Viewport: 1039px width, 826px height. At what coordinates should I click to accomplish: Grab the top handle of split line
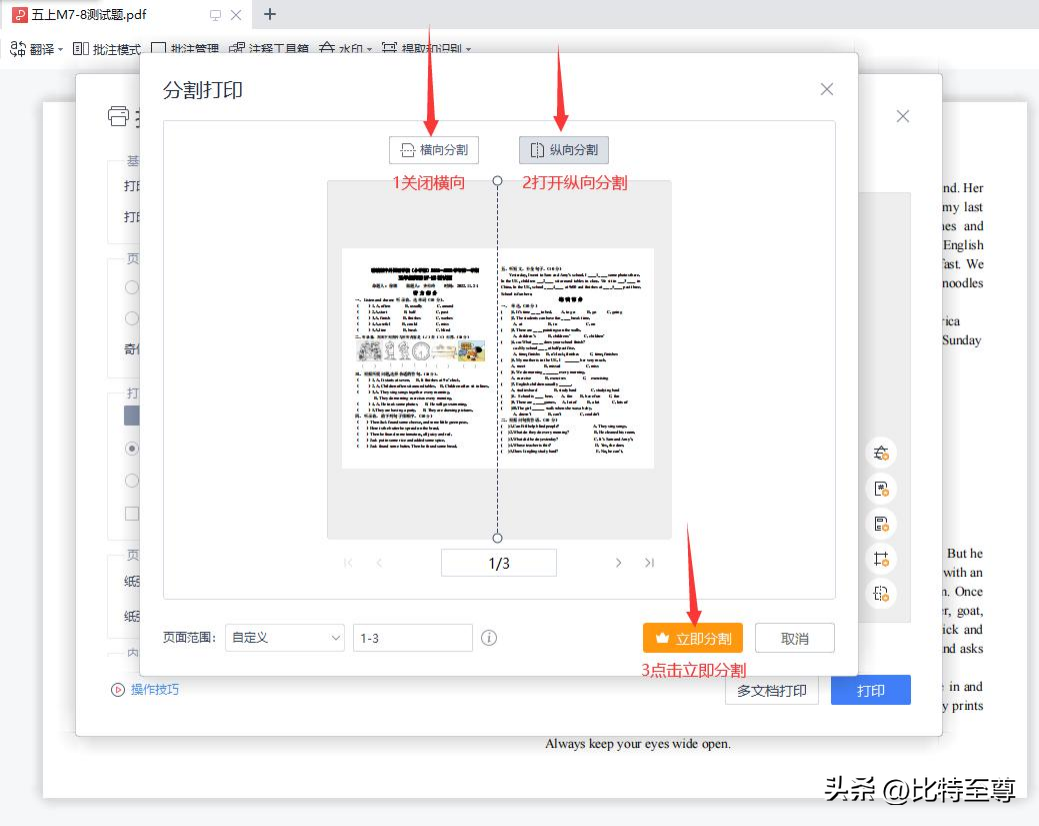tap(498, 181)
